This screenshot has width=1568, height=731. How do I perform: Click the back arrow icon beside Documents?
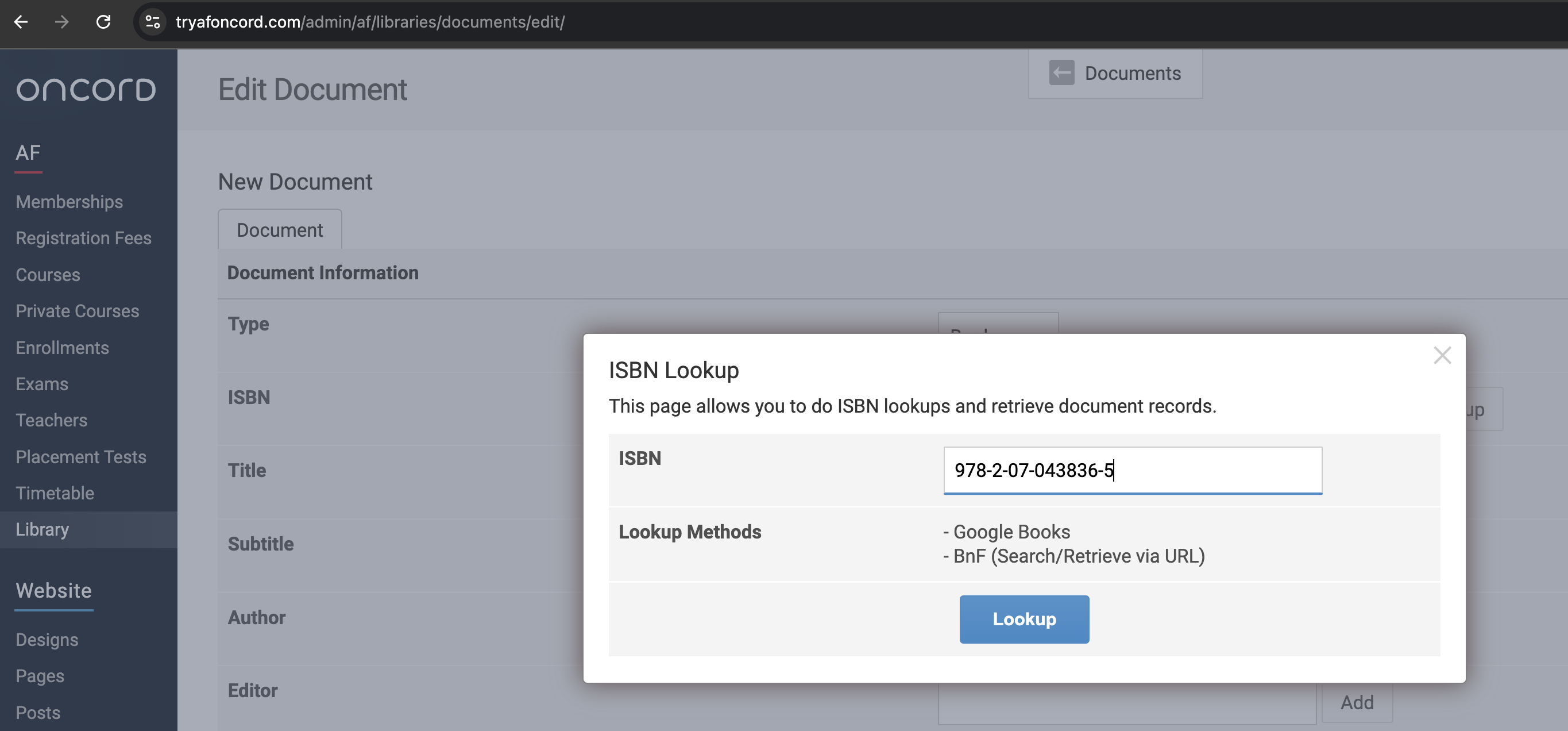[x=1061, y=73]
